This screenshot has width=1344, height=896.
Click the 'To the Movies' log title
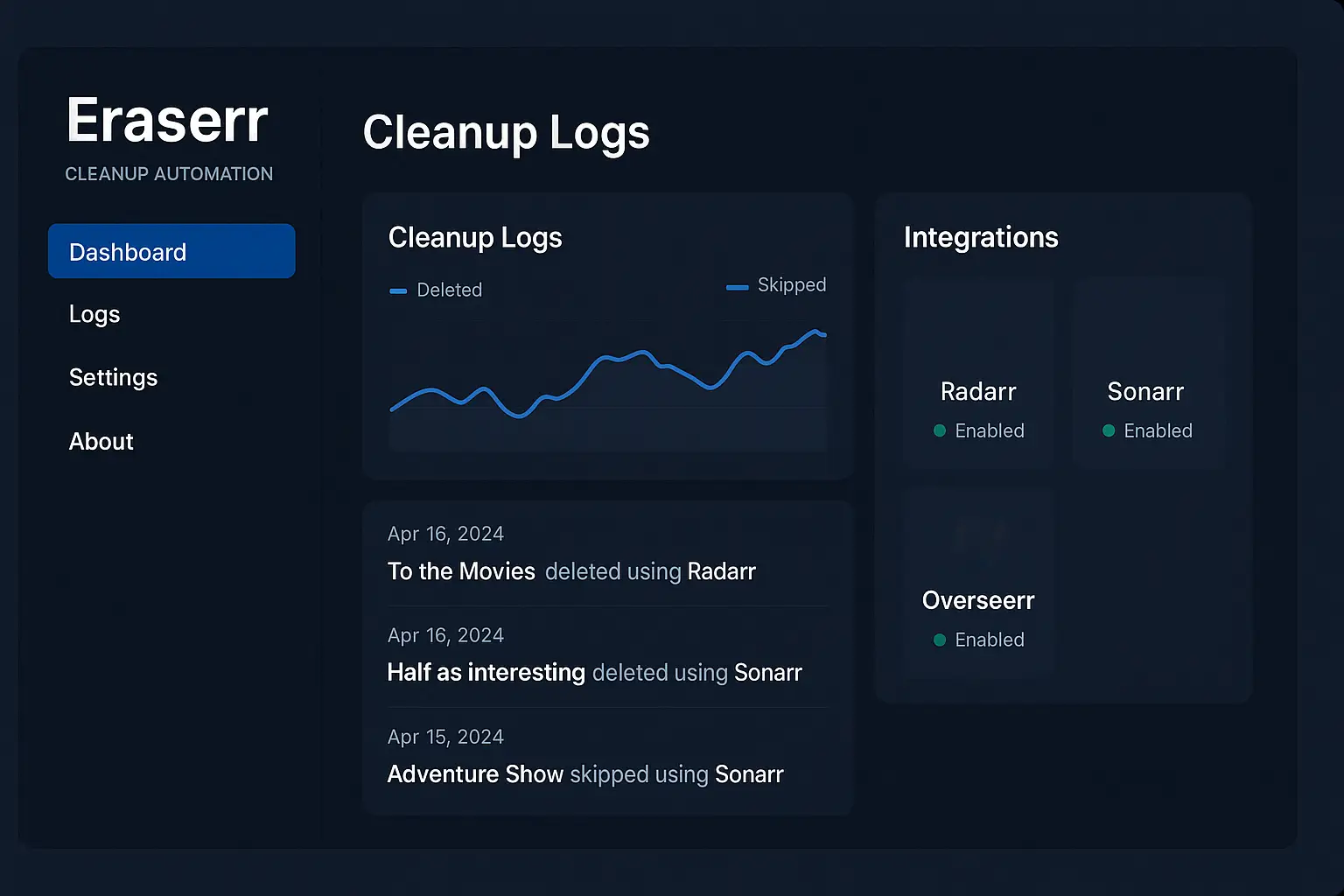[x=461, y=571]
